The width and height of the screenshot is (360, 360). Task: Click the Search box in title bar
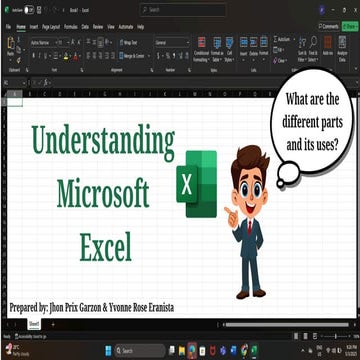(x=183, y=10)
